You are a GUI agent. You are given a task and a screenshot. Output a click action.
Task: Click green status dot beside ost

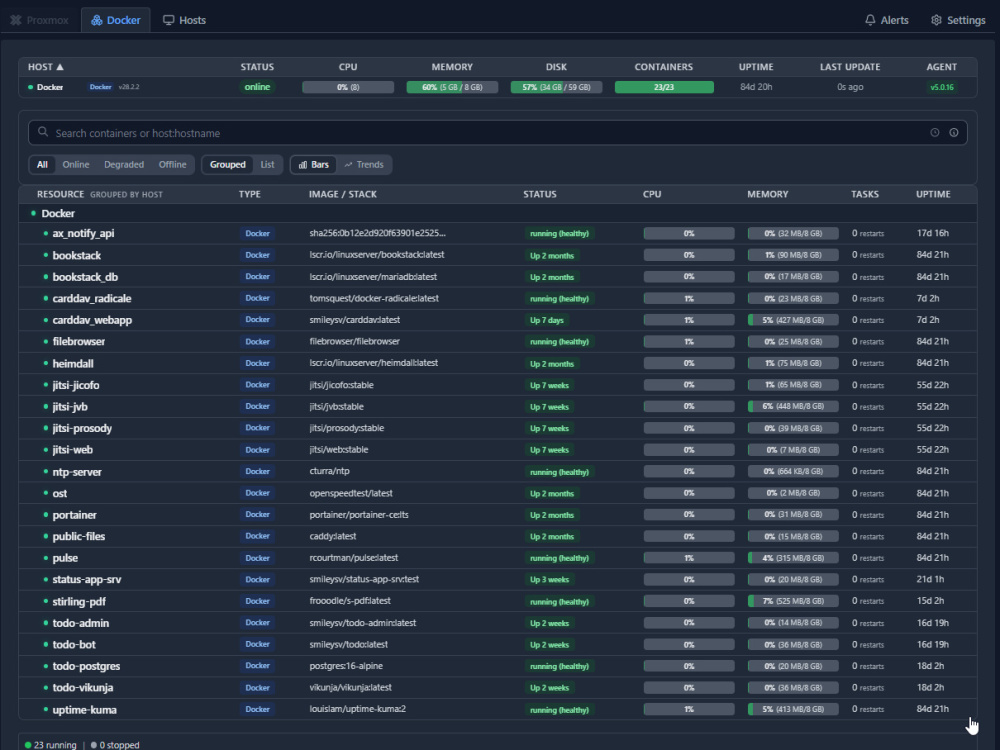tap(46, 493)
